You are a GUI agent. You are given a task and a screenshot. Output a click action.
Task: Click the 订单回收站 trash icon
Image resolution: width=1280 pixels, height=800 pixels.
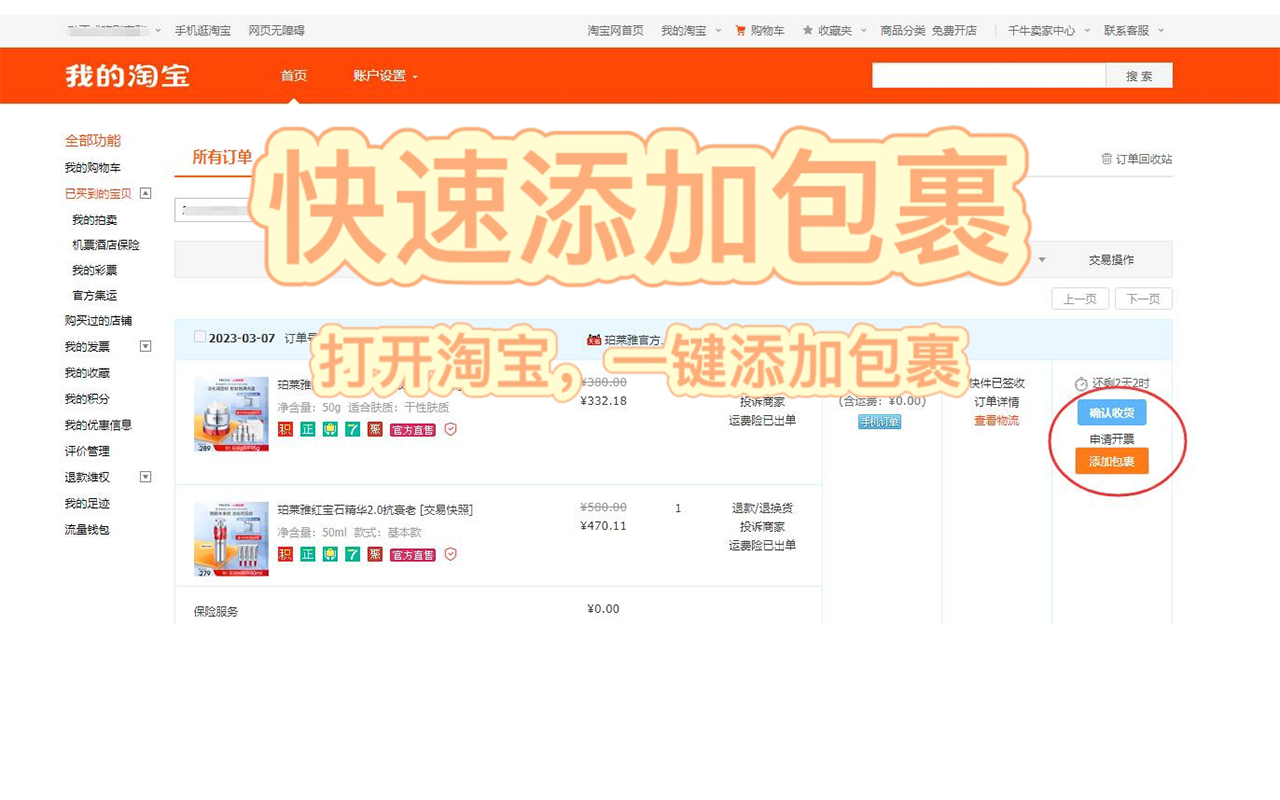[1106, 159]
